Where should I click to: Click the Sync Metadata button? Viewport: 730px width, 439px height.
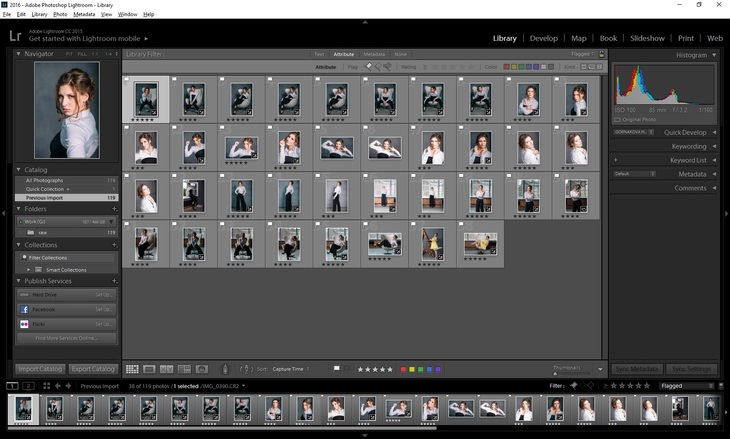[x=637, y=369]
